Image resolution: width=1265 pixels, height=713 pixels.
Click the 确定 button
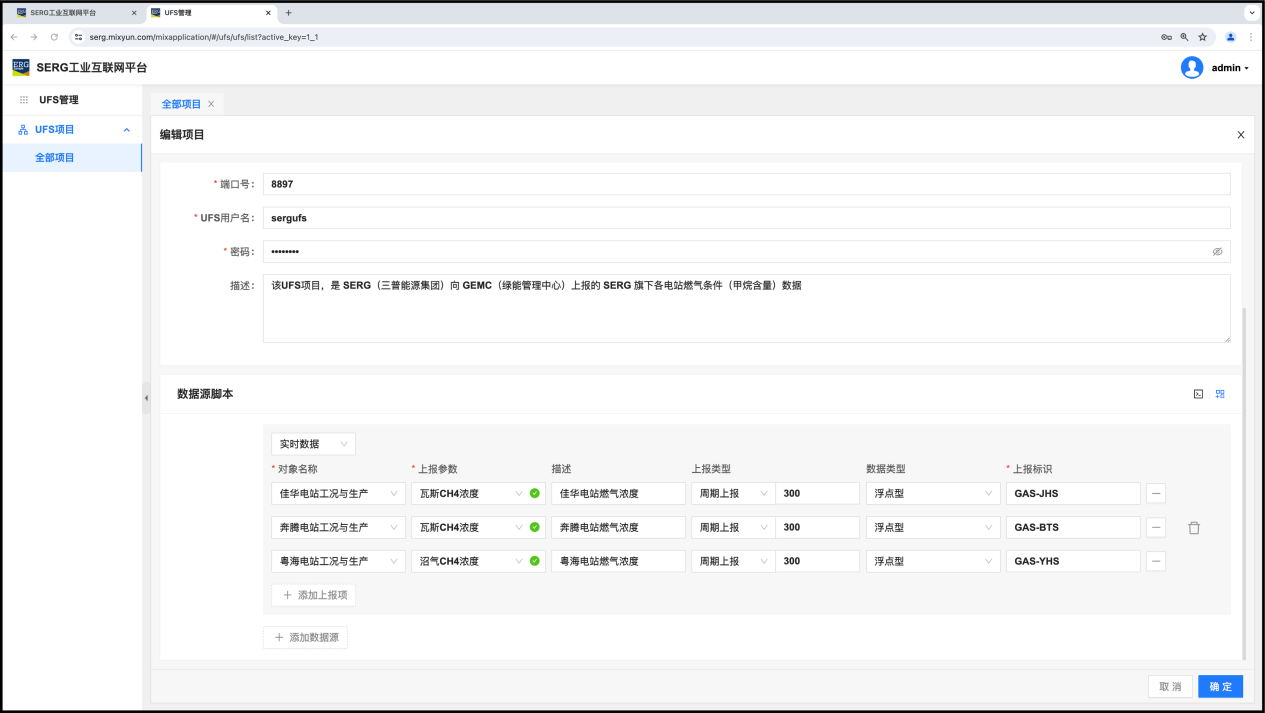coord(1220,687)
